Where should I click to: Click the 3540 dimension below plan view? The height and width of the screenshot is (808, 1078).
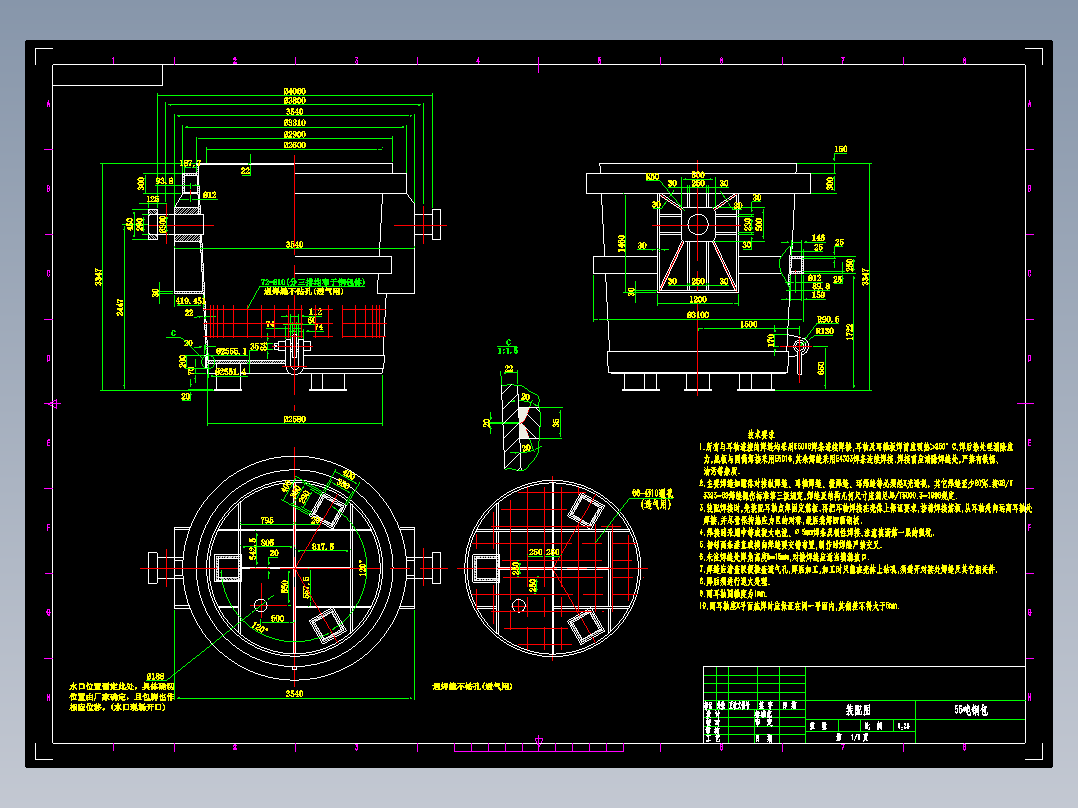(294, 694)
